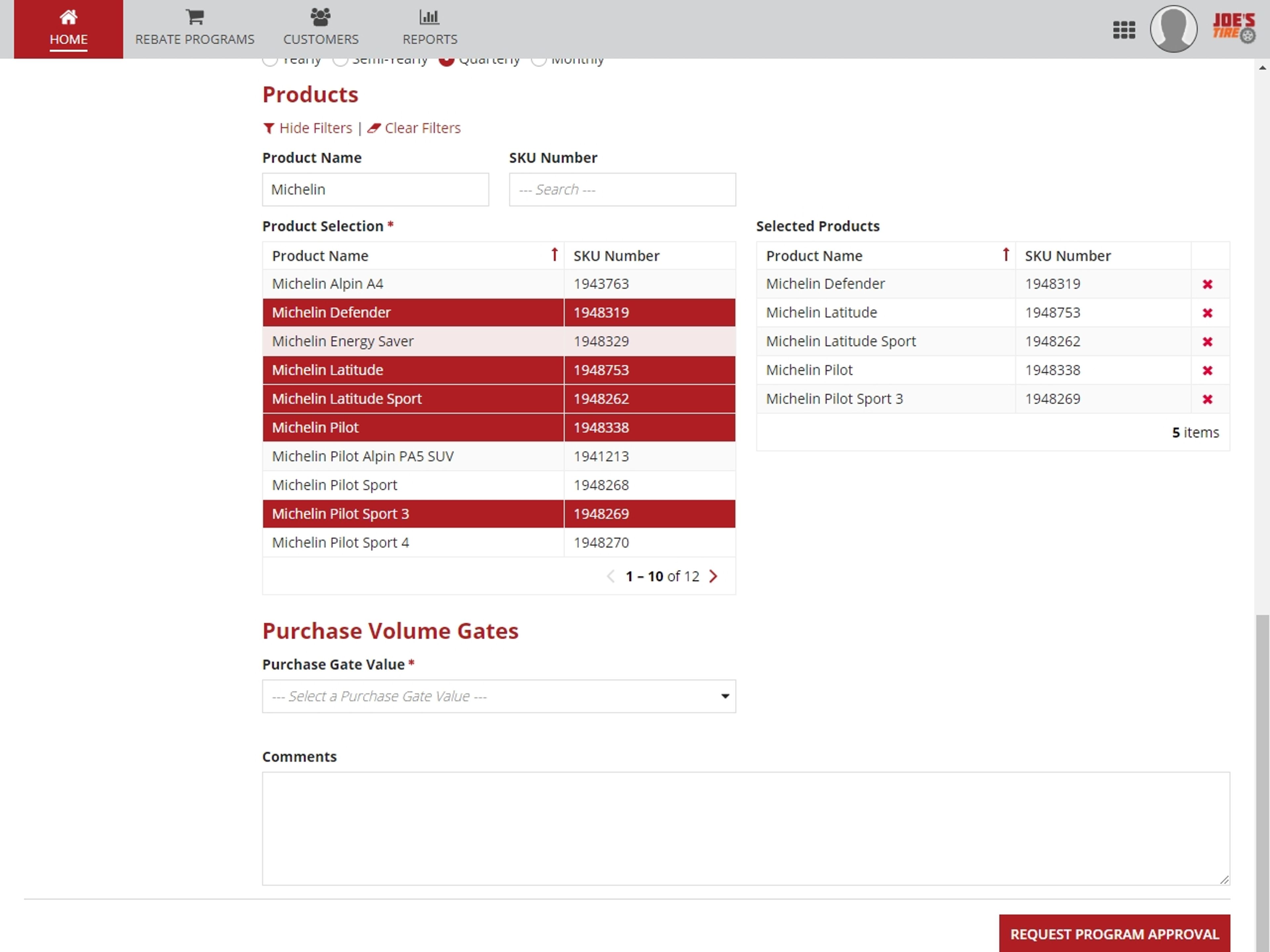Select the Michelin Energy Saver row
This screenshot has height=952, width=1270.
pos(499,341)
